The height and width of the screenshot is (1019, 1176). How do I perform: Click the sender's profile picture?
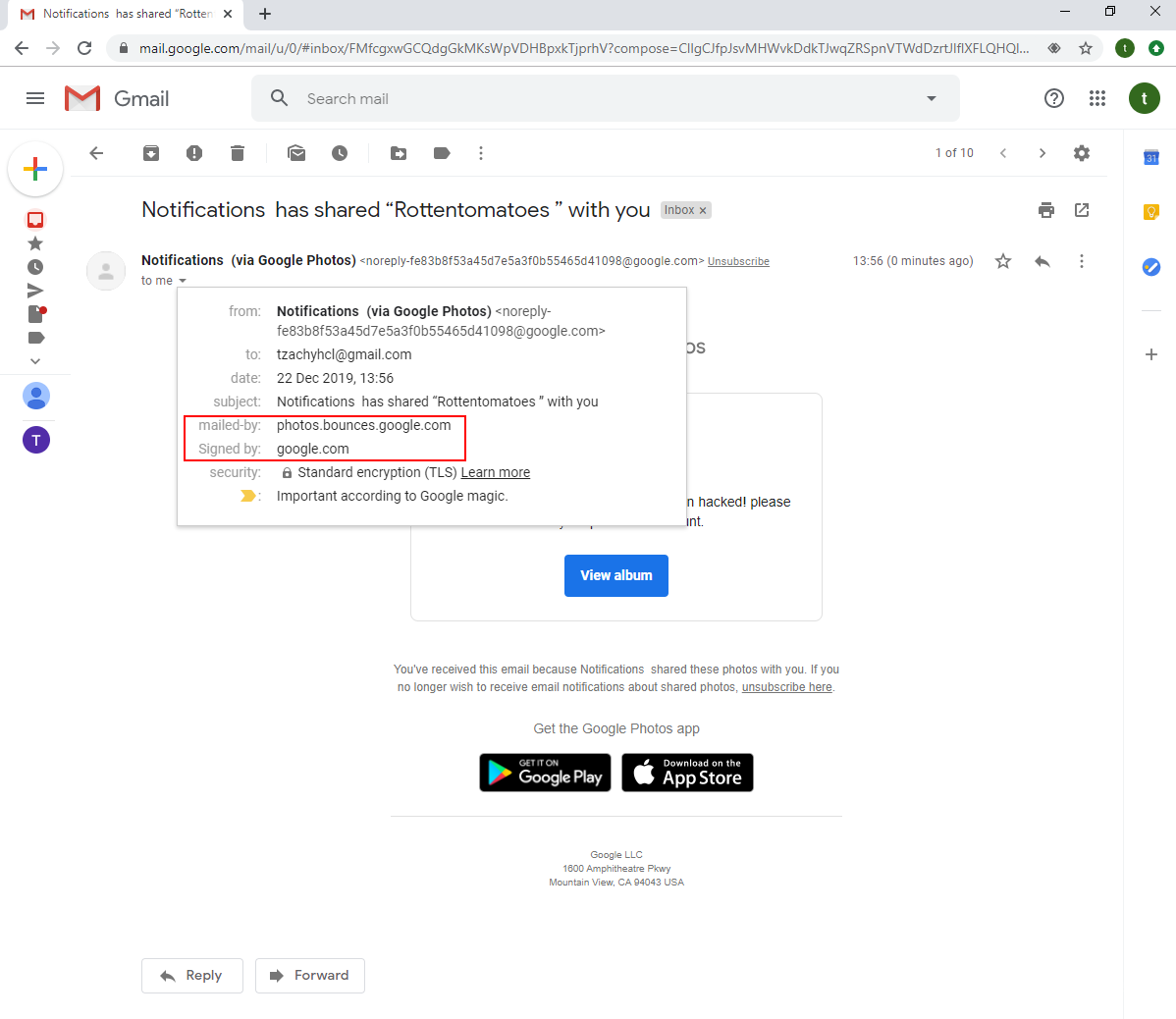(106, 271)
